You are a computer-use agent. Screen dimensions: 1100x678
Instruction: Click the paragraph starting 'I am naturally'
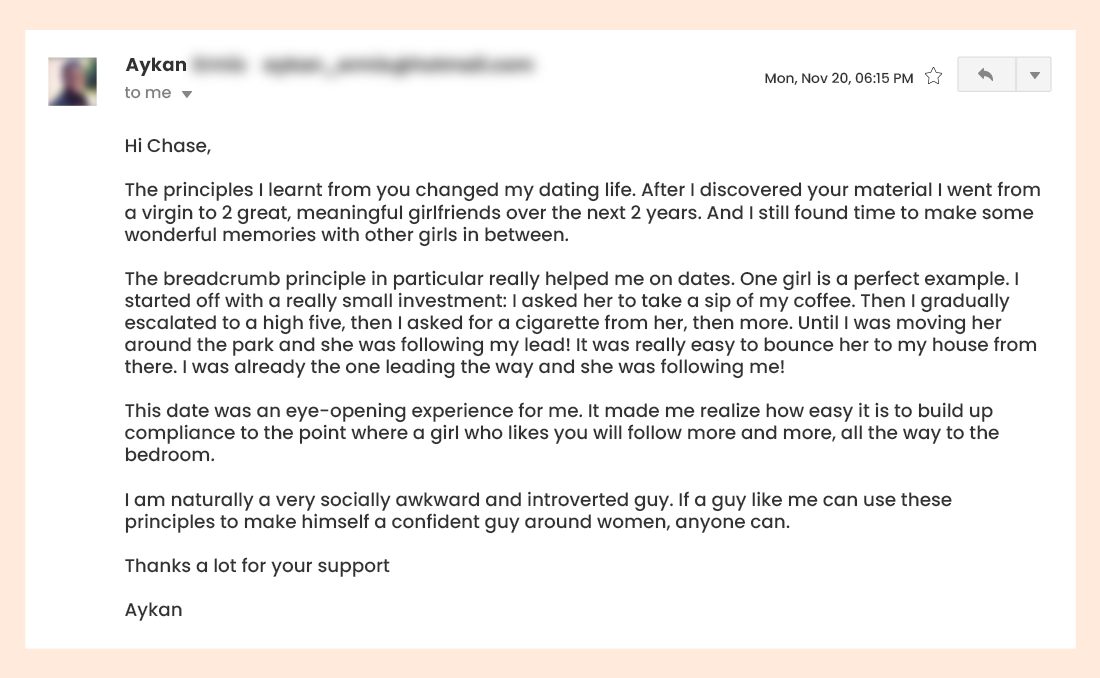coord(538,510)
